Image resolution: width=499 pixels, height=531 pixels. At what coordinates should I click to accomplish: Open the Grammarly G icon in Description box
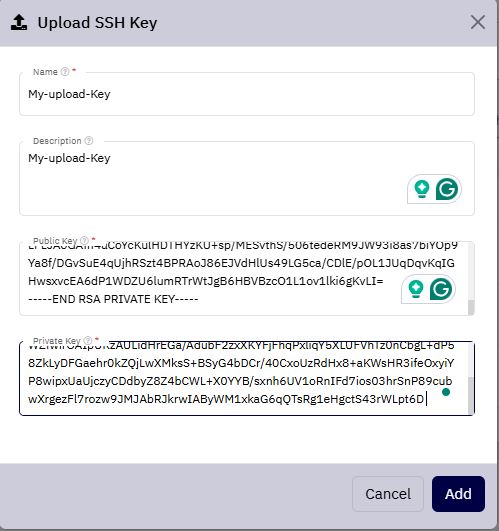[447, 189]
